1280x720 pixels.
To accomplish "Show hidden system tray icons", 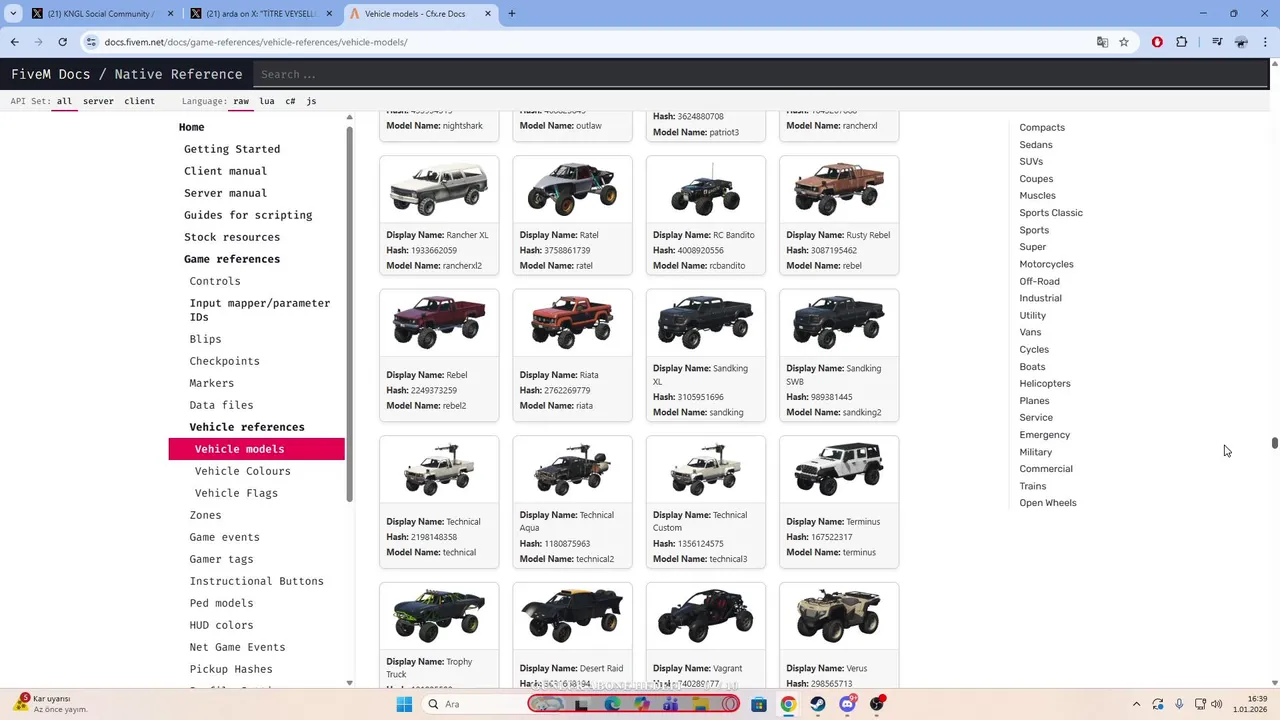I will click(1136, 704).
